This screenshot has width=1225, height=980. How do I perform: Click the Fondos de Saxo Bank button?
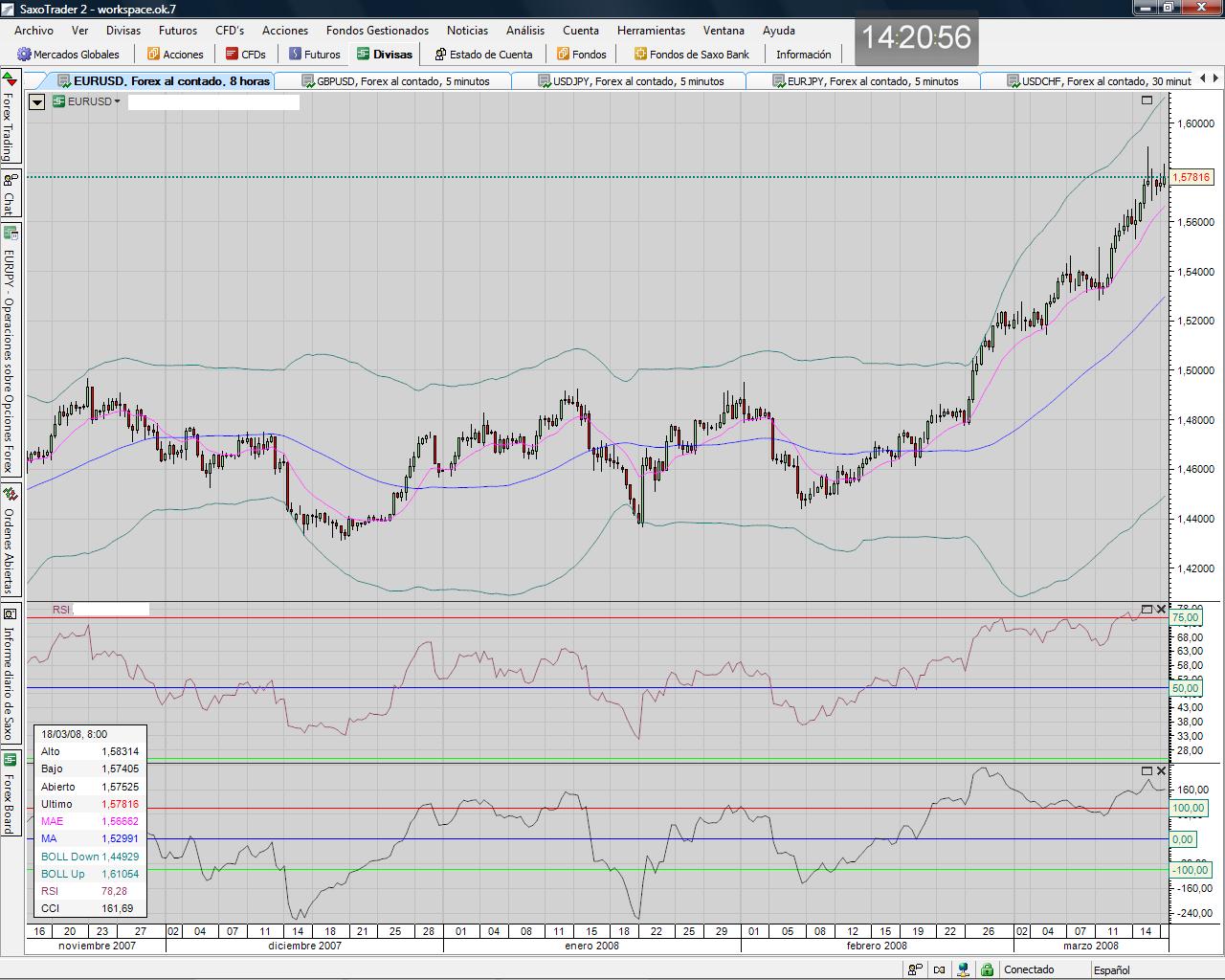(x=691, y=55)
